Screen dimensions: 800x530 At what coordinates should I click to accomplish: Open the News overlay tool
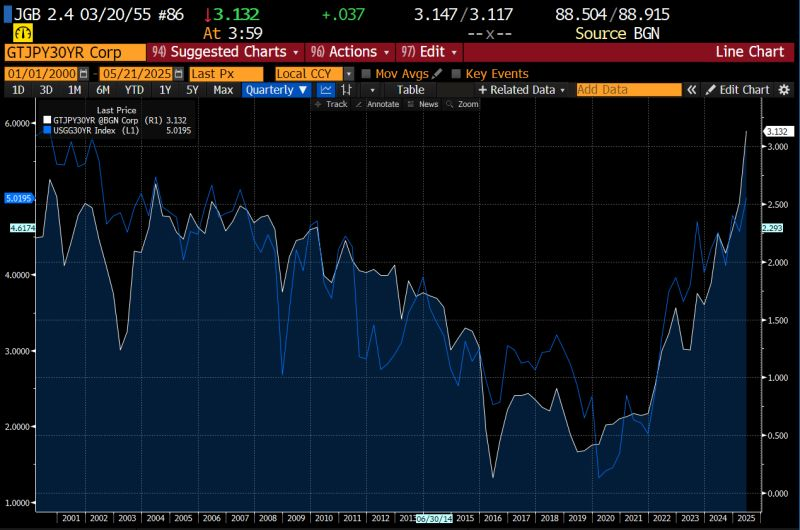(423, 104)
